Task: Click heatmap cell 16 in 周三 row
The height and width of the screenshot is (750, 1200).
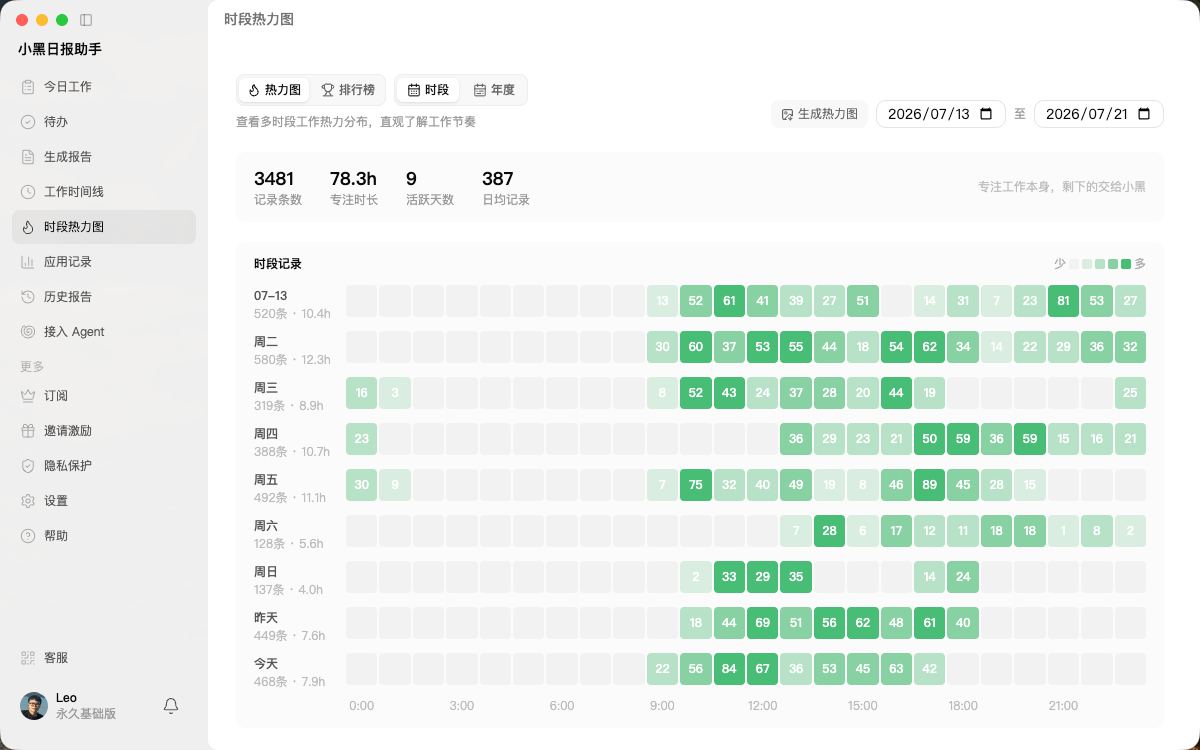Action: coord(362,393)
